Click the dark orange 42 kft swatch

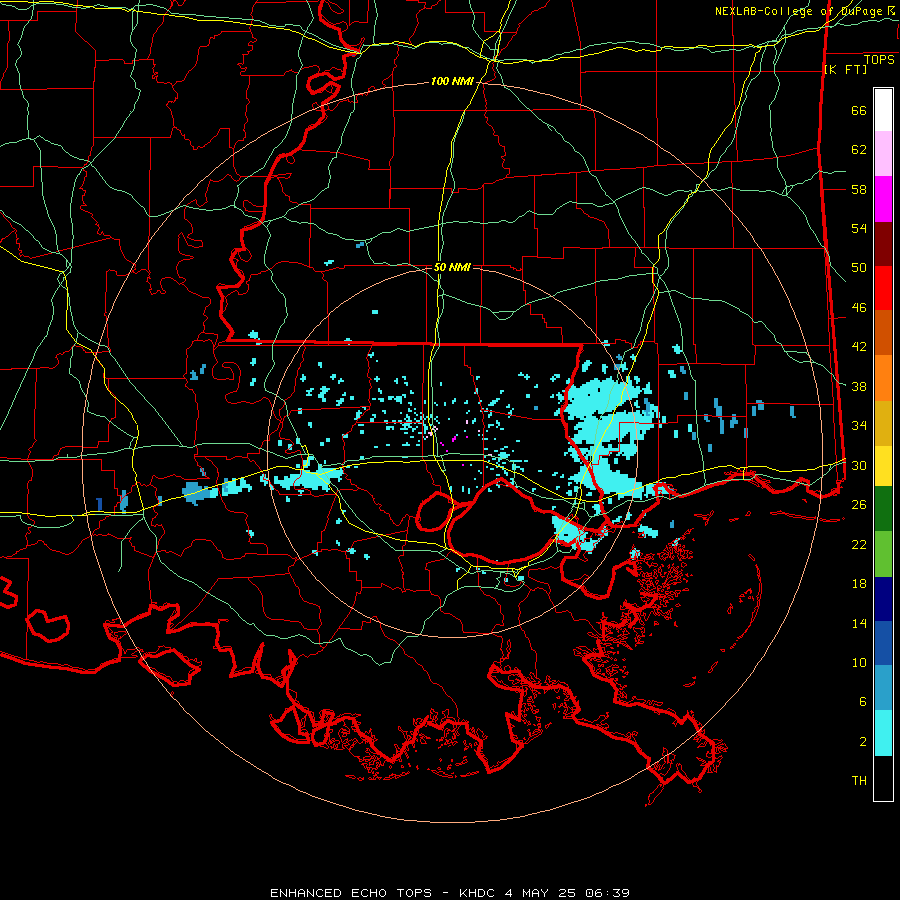(883, 332)
